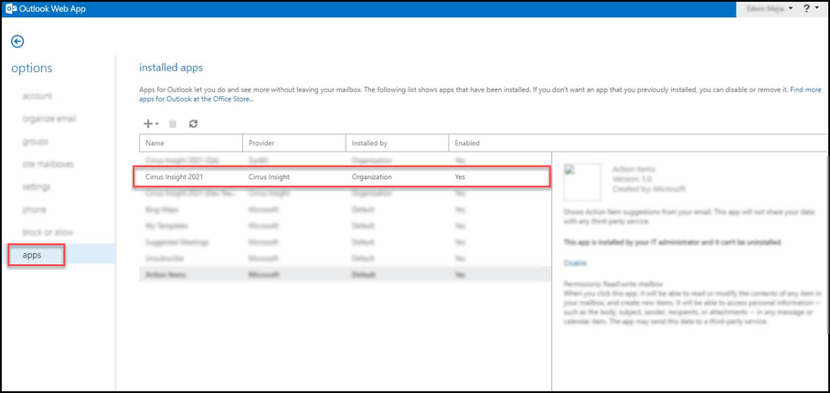Viewport: 830px width, 393px height.
Task: Click the back arrow icon
Action: (18, 41)
